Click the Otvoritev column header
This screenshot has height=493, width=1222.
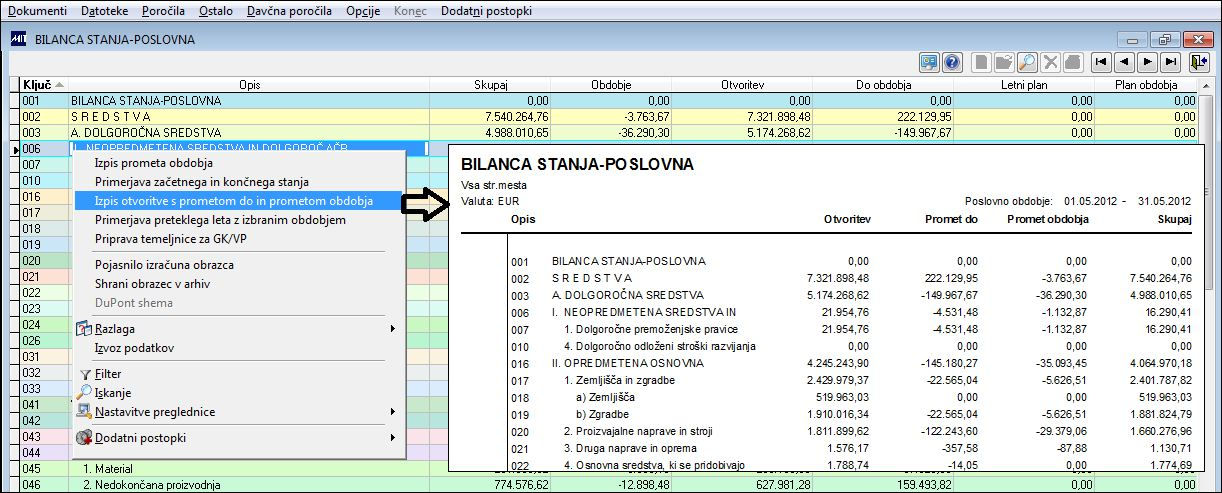[x=742, y=85]
